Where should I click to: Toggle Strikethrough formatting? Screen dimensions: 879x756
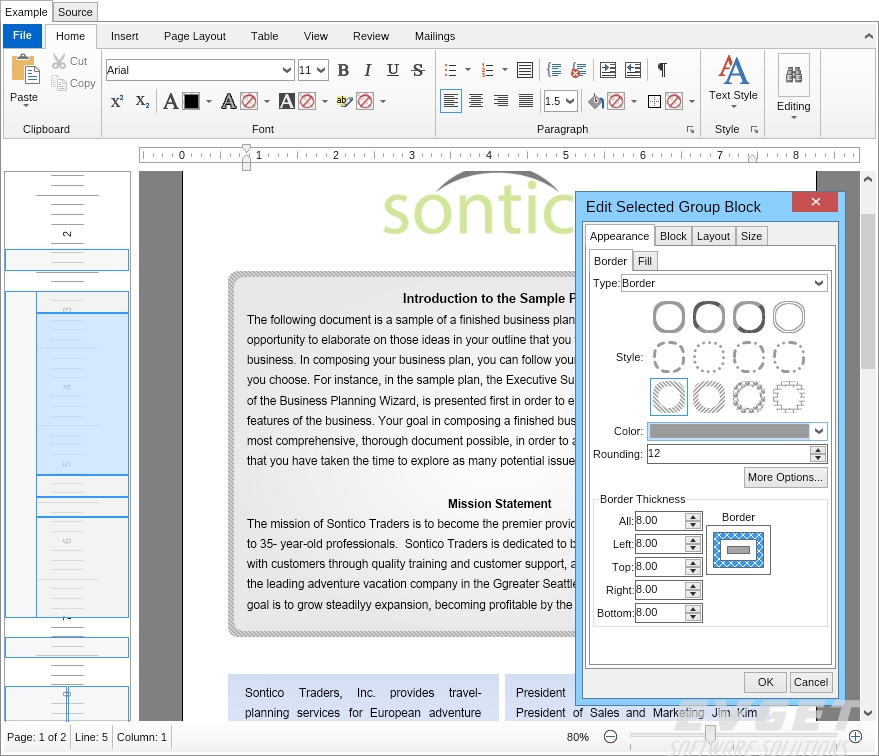click(418, 70)
